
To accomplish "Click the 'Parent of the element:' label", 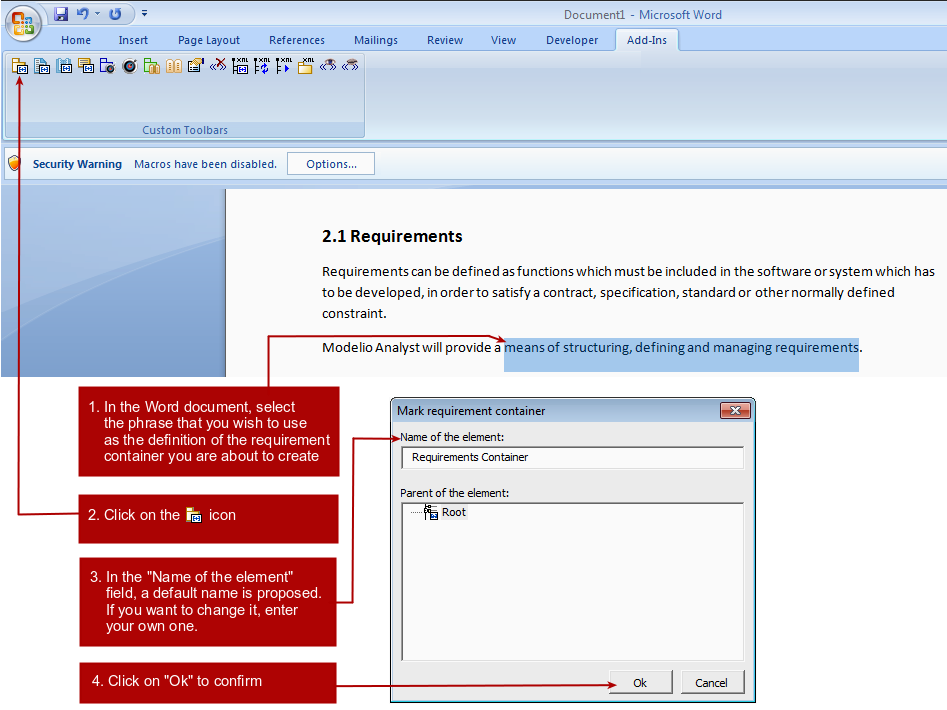I will click(x=454, y=493).
